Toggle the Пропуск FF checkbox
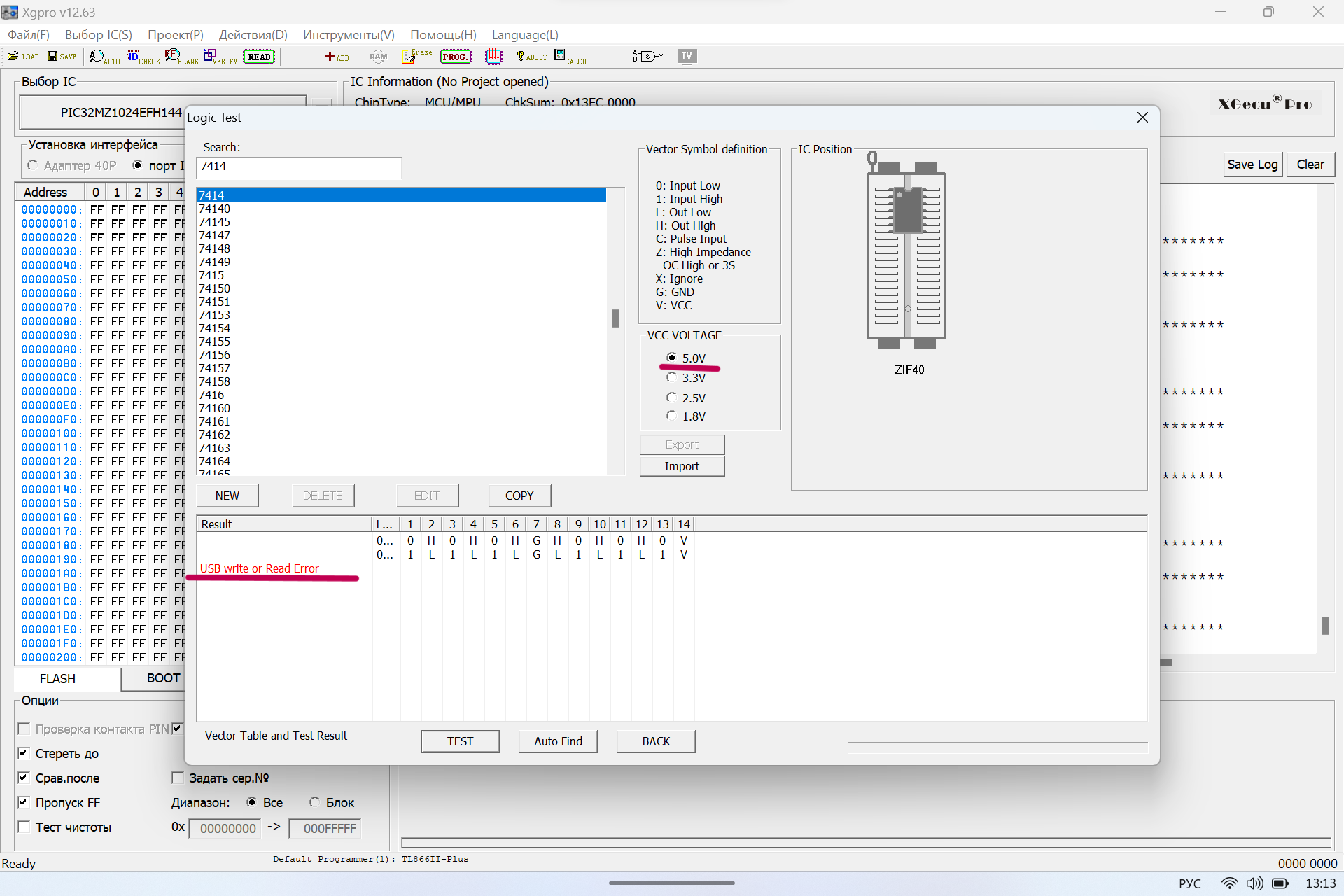1344x896 pixels. [24, 802]
